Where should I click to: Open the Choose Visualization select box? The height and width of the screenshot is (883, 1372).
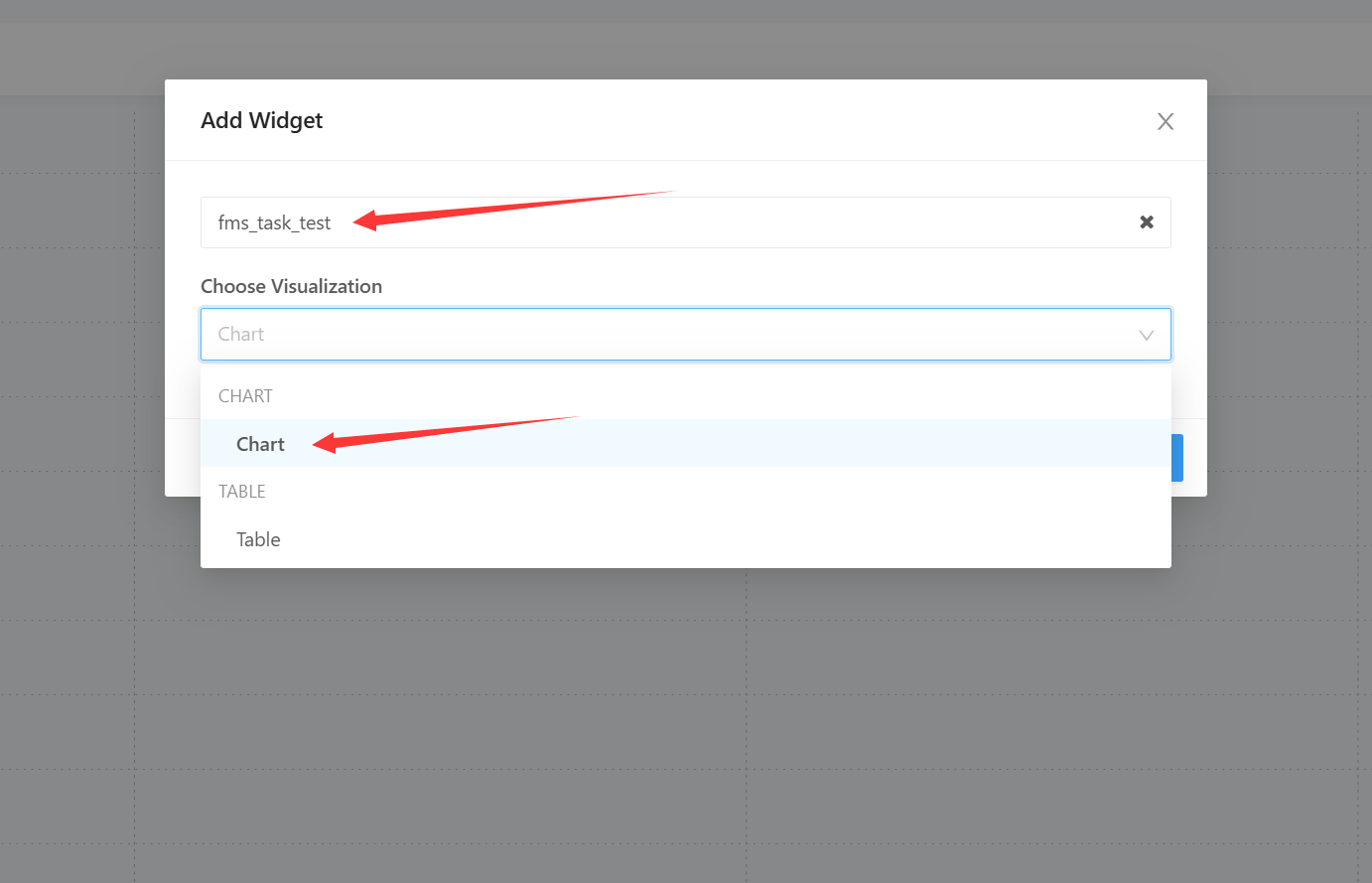685,335
